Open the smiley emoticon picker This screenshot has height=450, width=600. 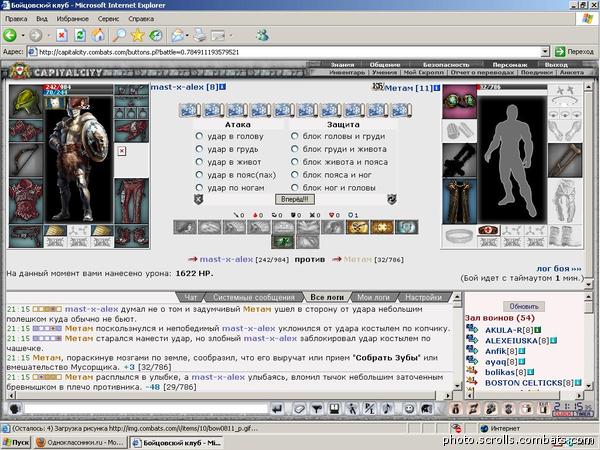[x=409, y=409]
